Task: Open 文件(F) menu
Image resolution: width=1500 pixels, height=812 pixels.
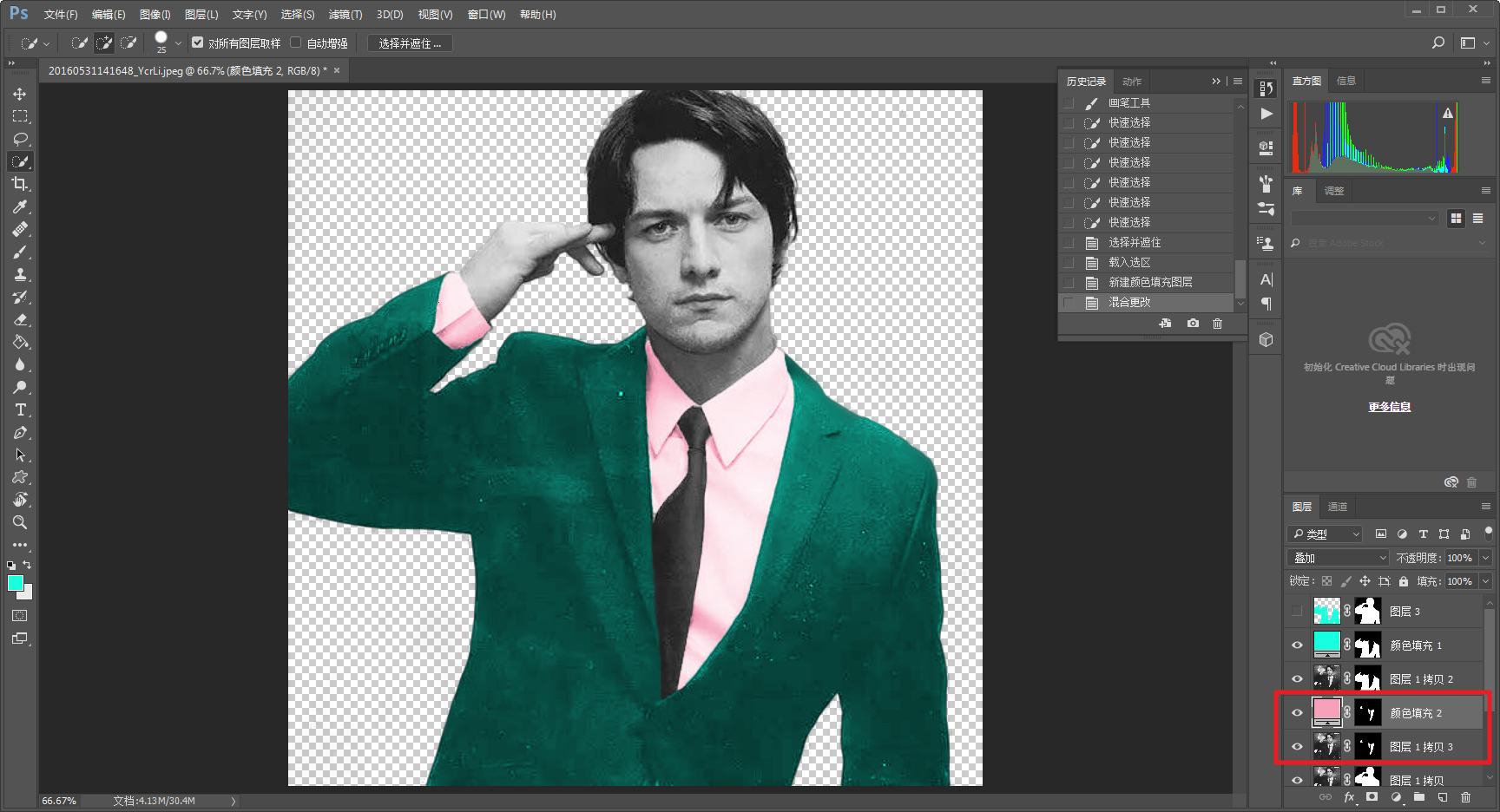Action: tap(61, 15)
